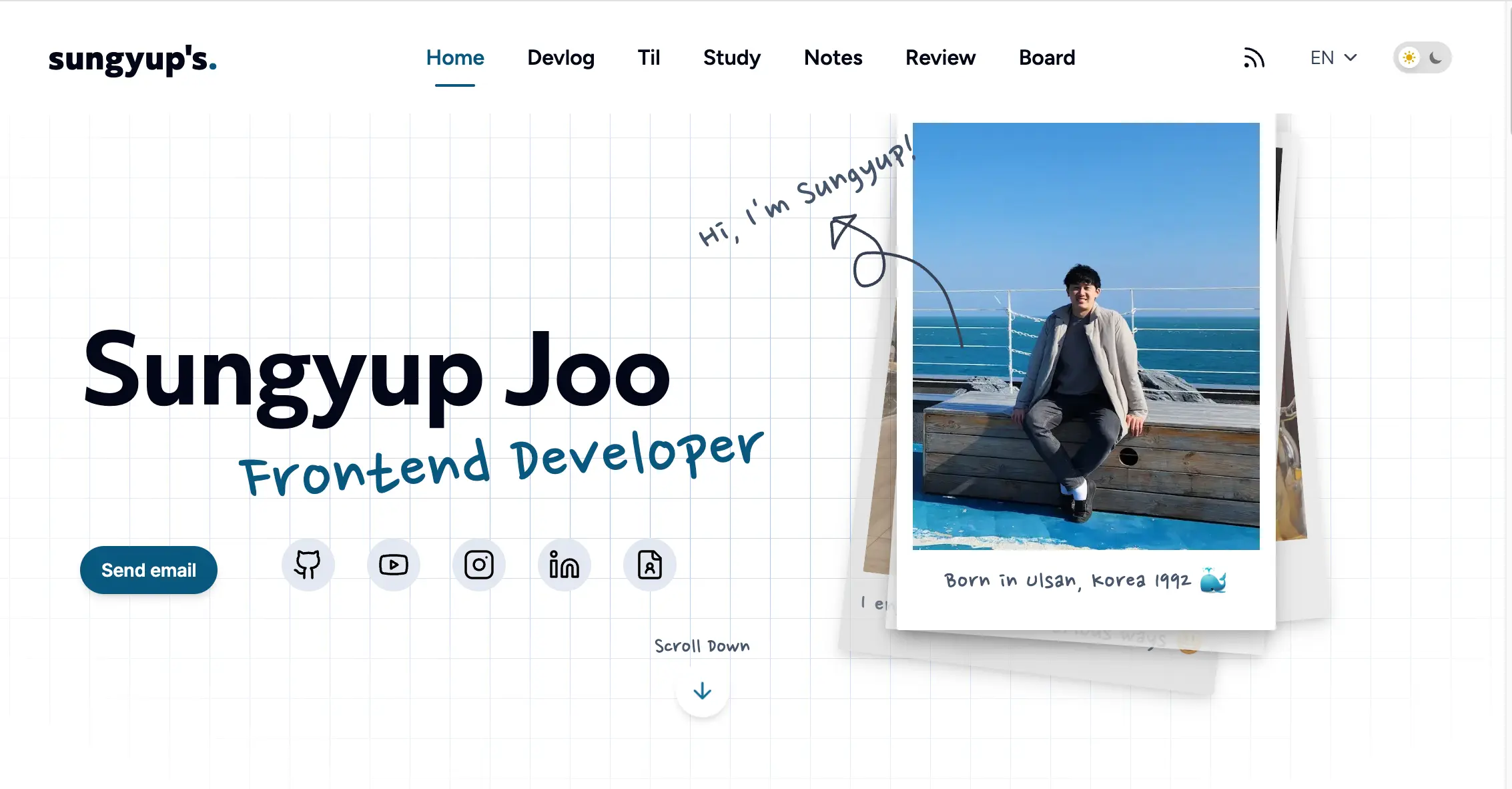Click the sungyup's. site logo
The width and height of the screenshot is (1512, 789).
[133, 59]
